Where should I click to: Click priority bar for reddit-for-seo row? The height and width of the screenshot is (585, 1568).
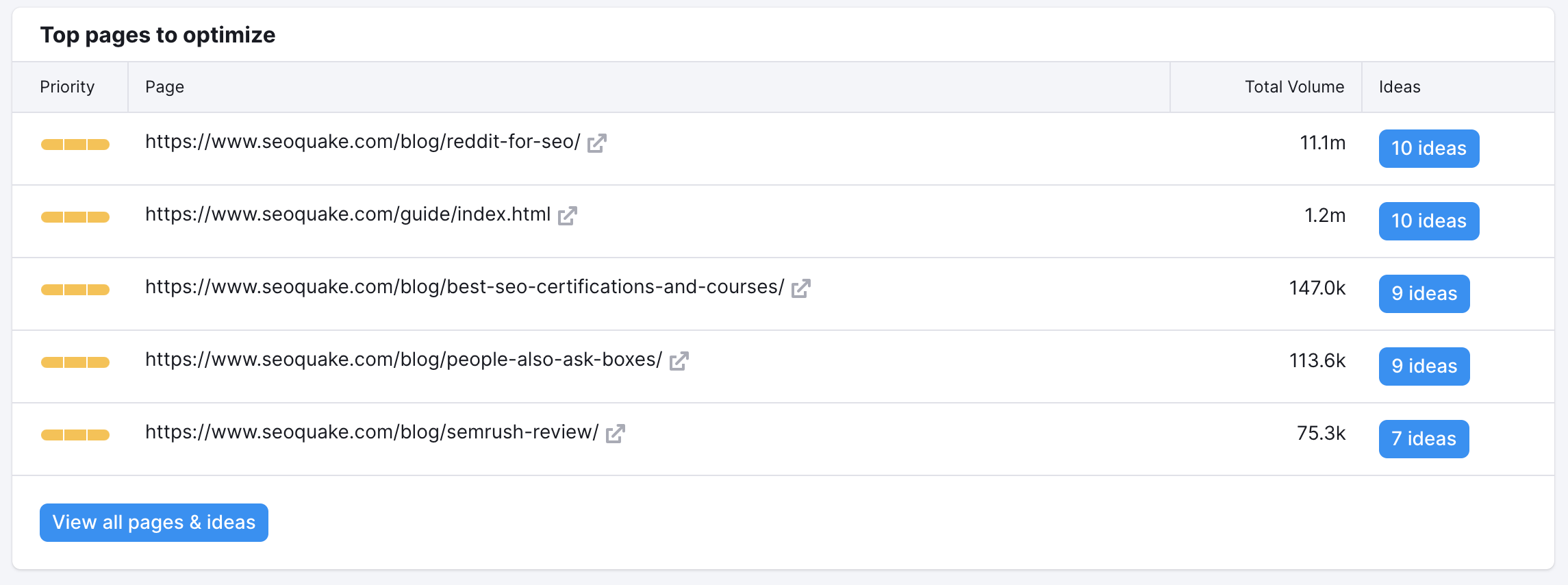coord(75,145)
